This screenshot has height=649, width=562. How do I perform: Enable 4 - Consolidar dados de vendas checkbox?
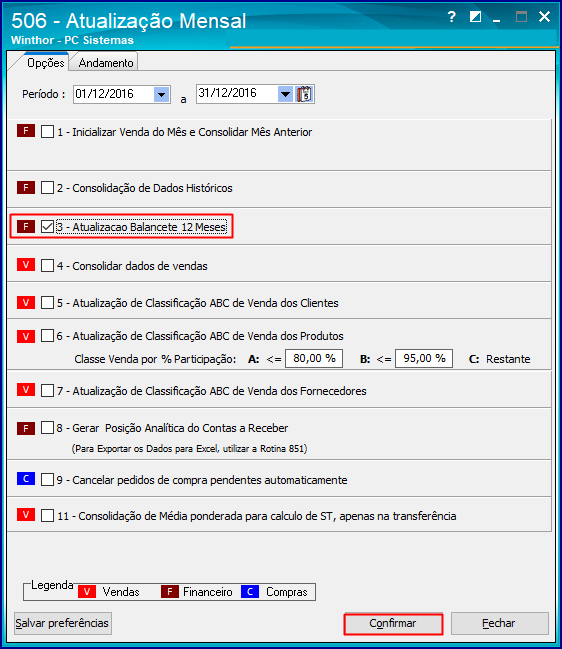[x=47, y=266]
